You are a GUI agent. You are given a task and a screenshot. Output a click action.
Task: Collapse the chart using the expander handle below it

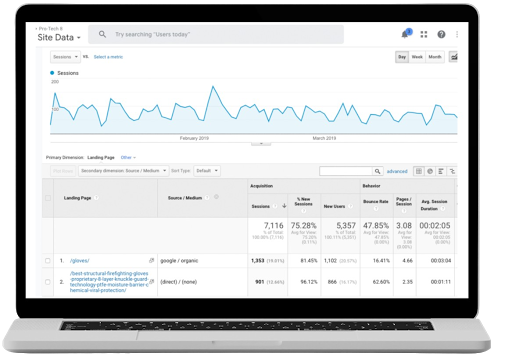click(261, 143)
